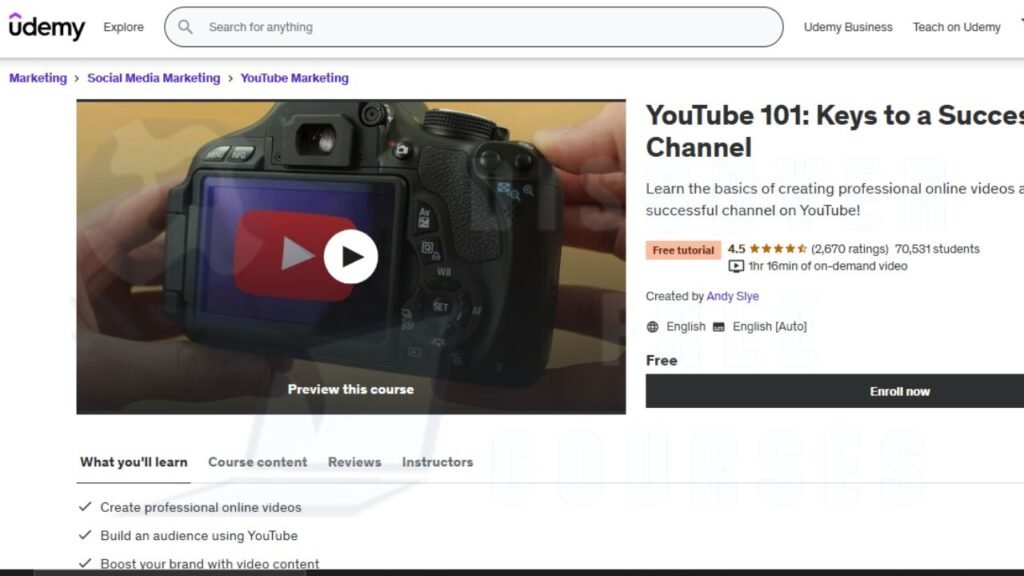
Task: Open Teach on Udemy link
Action: tap(957, 27)
